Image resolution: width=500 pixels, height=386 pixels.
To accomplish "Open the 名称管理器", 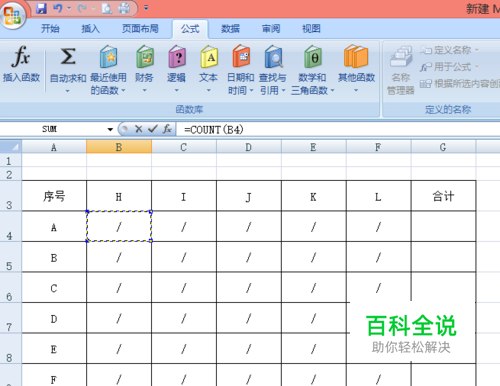I will (x=400, y=71).
